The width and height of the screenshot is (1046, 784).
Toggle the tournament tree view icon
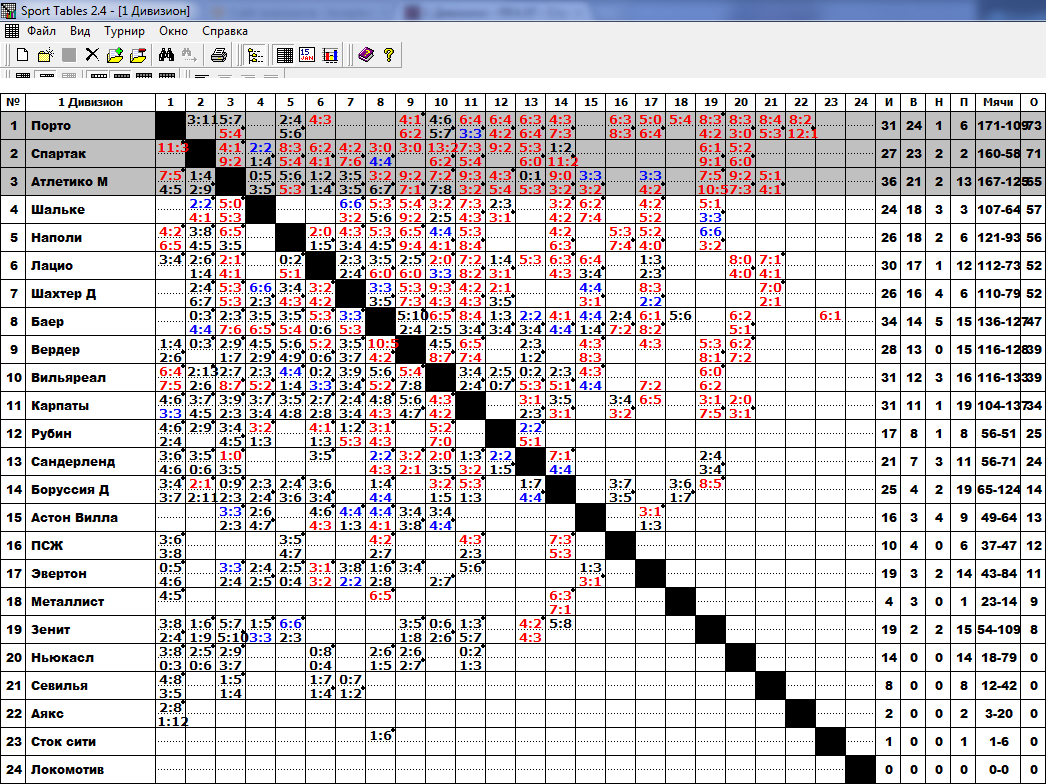click(255, 55)
